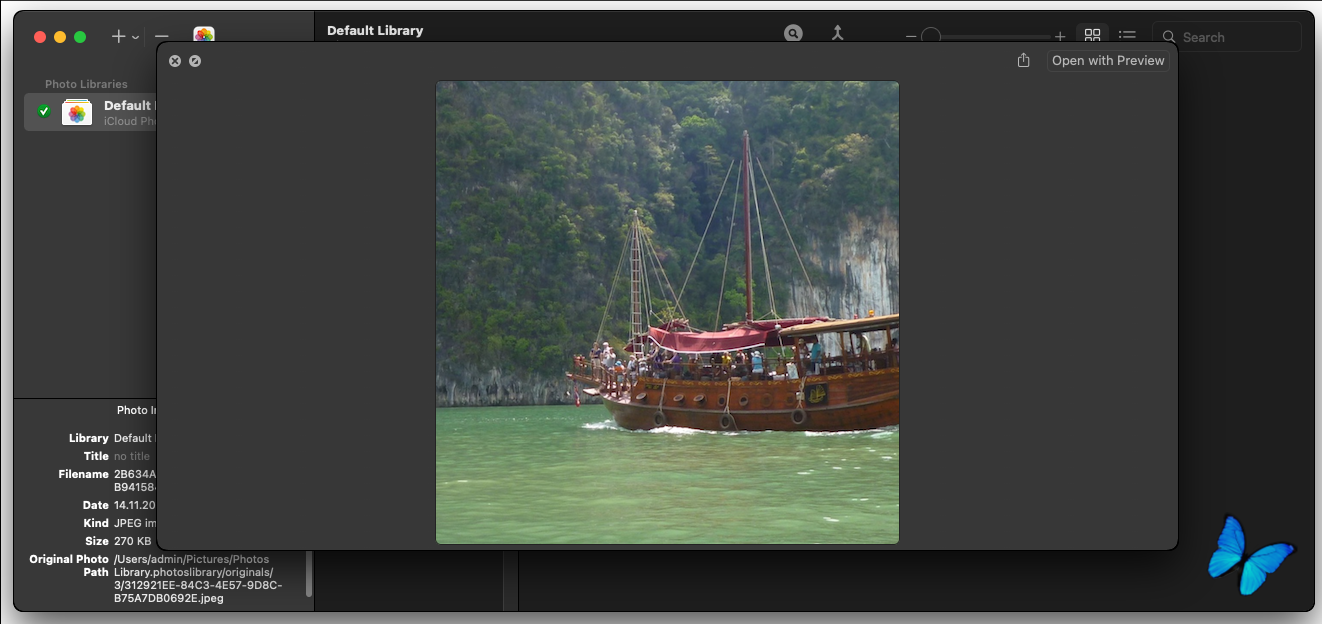Image resolution: width=1322 pixels, height=624 pixels.
Task: Switch to list view
Action: 1127,35
